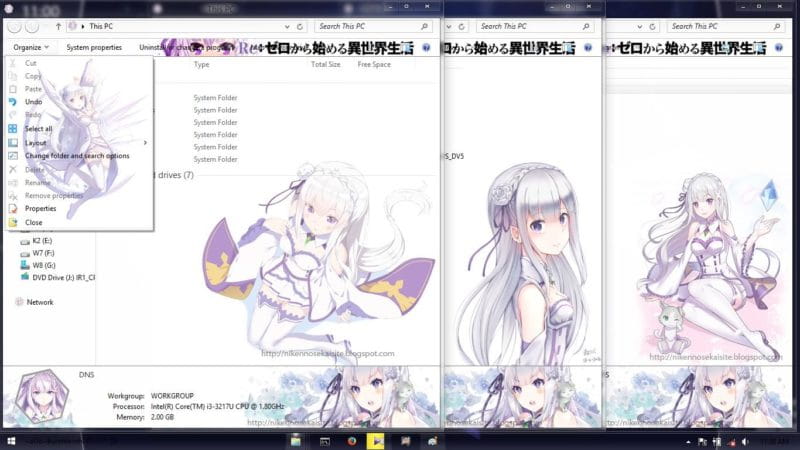
Task: Click the WORKGROUP value in details pane
Action: pyautogui.click(x=172, y=396)
